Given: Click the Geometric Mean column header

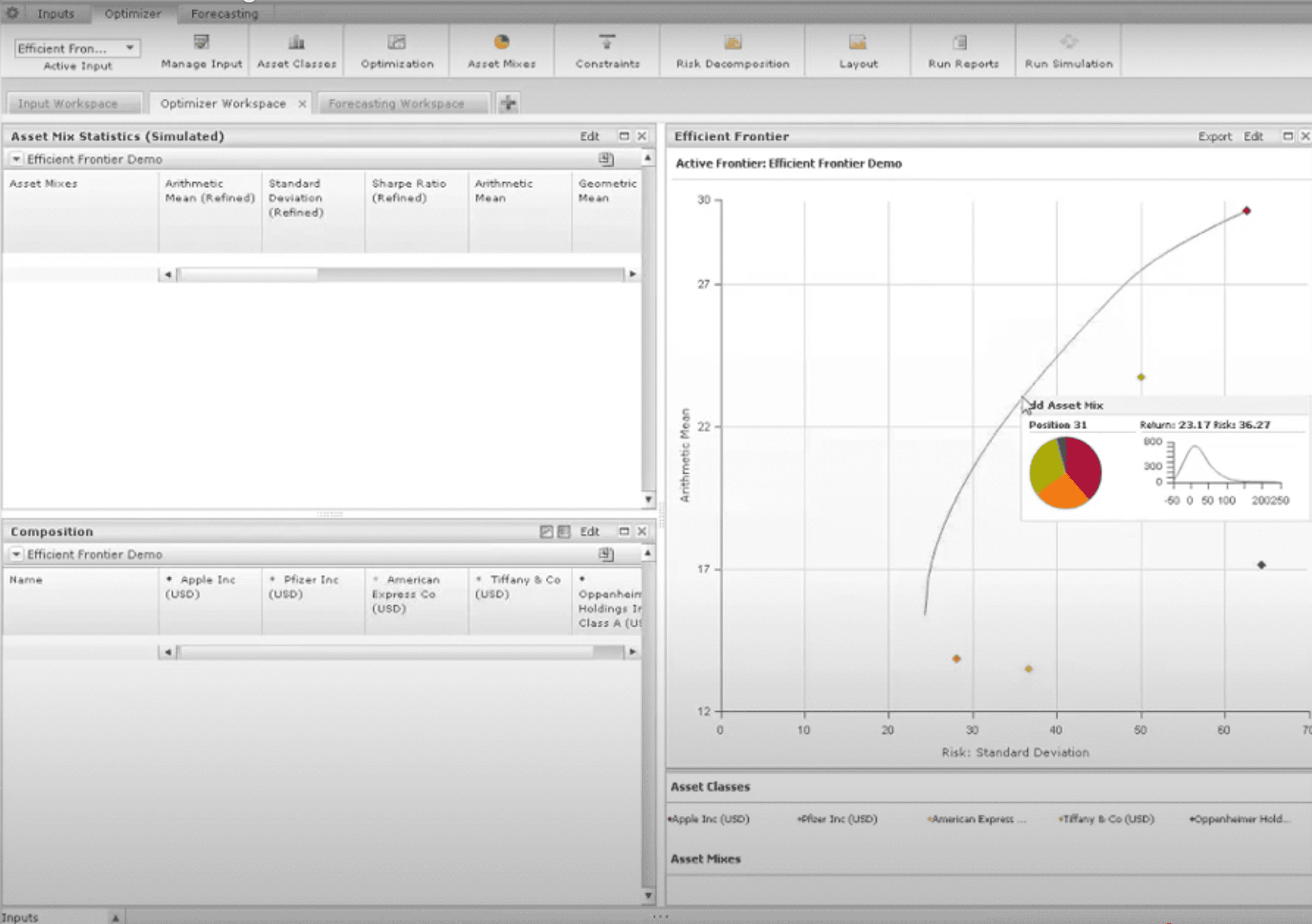Looking at the screenshot, I should coord(607,212).
